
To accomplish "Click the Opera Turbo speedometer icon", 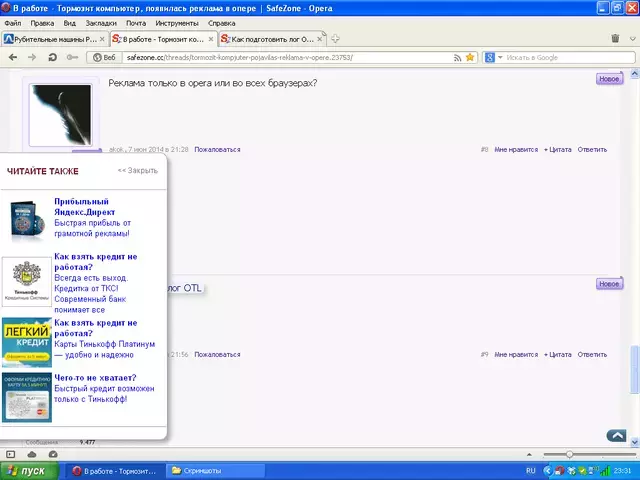I will coord(53,454).
